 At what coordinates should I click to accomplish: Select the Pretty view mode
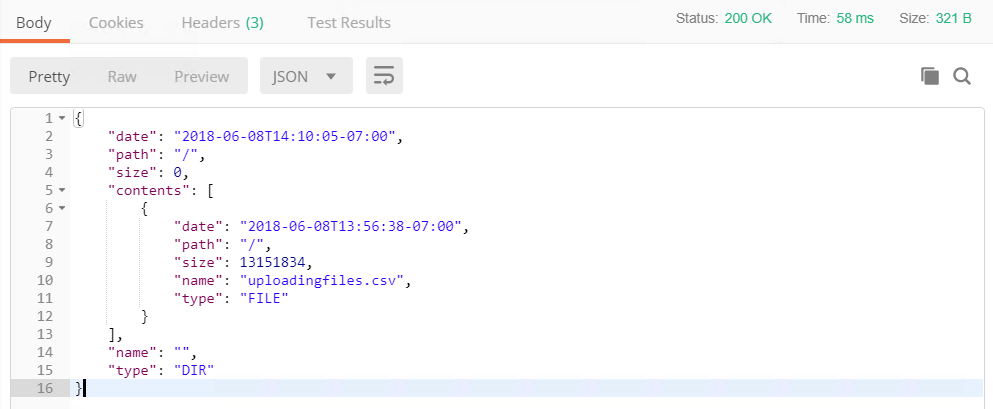click(49, 76)
